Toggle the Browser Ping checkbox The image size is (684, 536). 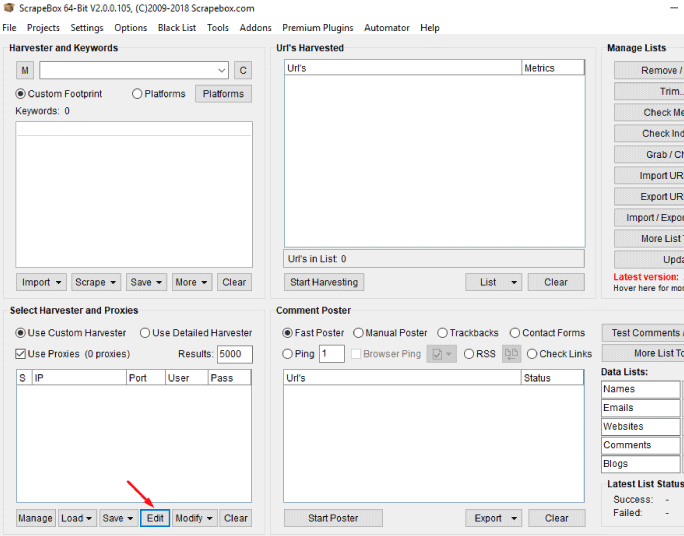click(x=356, y=354)
